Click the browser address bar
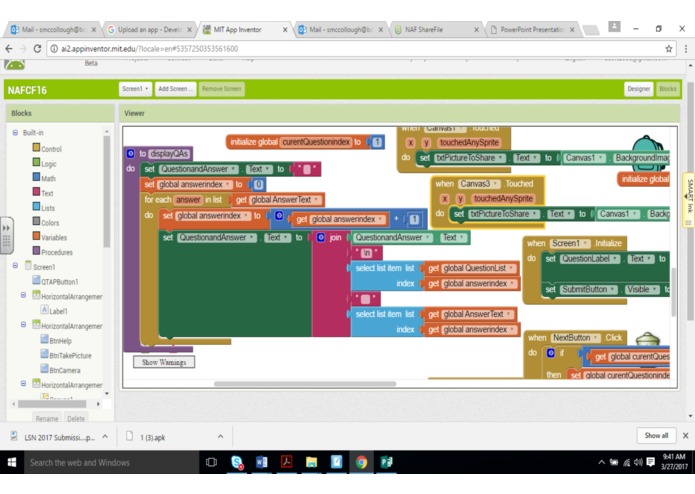The image size is (695, 494). pyautogui.click(x=359, y=49)
